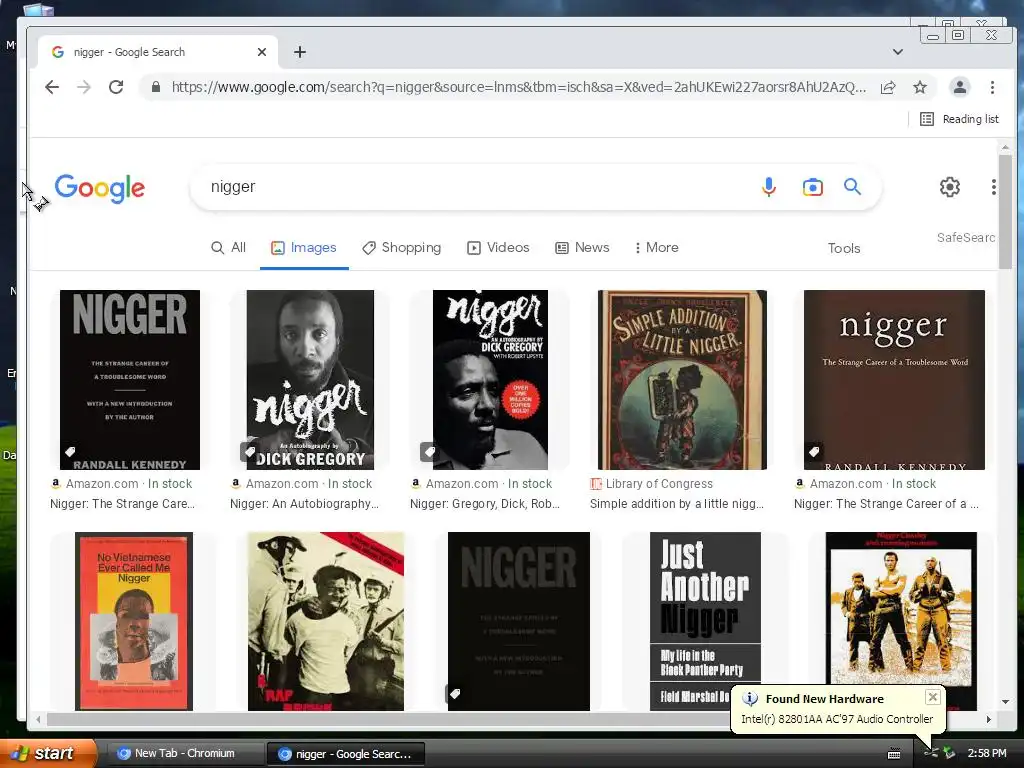This screenshot has width=1024, height=768.
Task: Reload the current page
Action: click(116, 87)
